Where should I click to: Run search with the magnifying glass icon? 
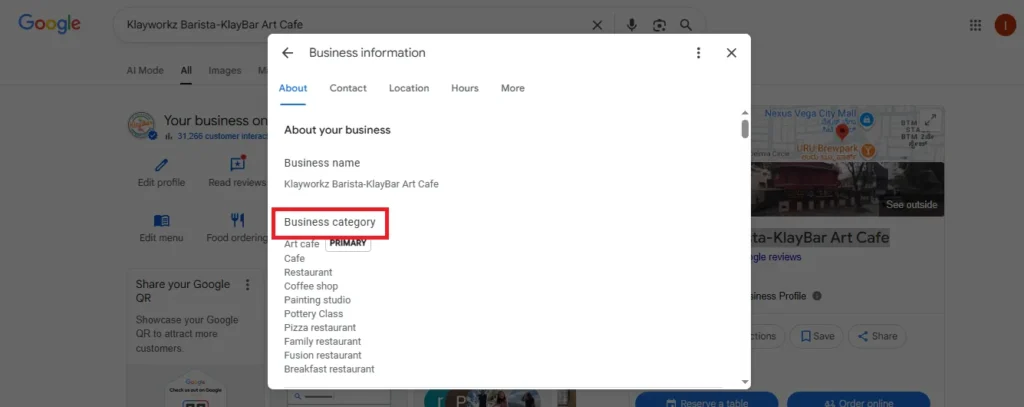click(x=686, y=25)
